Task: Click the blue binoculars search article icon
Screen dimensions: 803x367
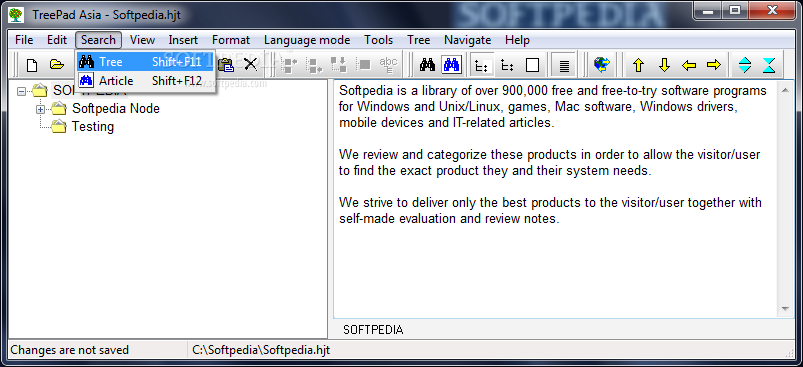Action: click(452, 65)
